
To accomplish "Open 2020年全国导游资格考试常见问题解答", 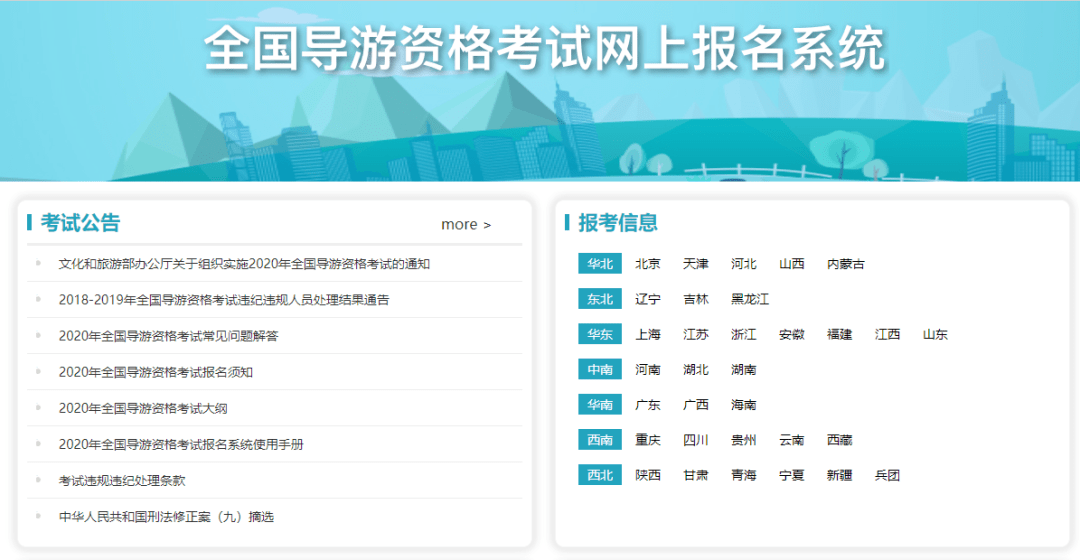I will click(x=168, y=336).
